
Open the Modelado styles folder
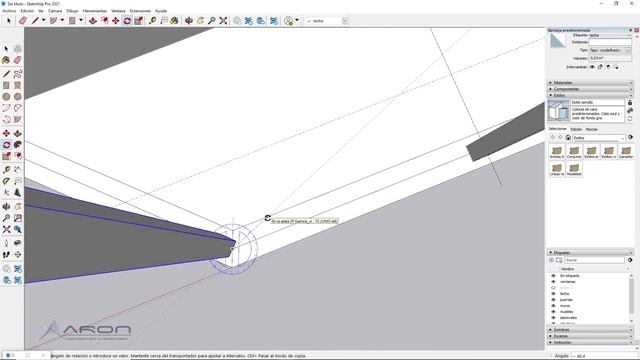574,169
